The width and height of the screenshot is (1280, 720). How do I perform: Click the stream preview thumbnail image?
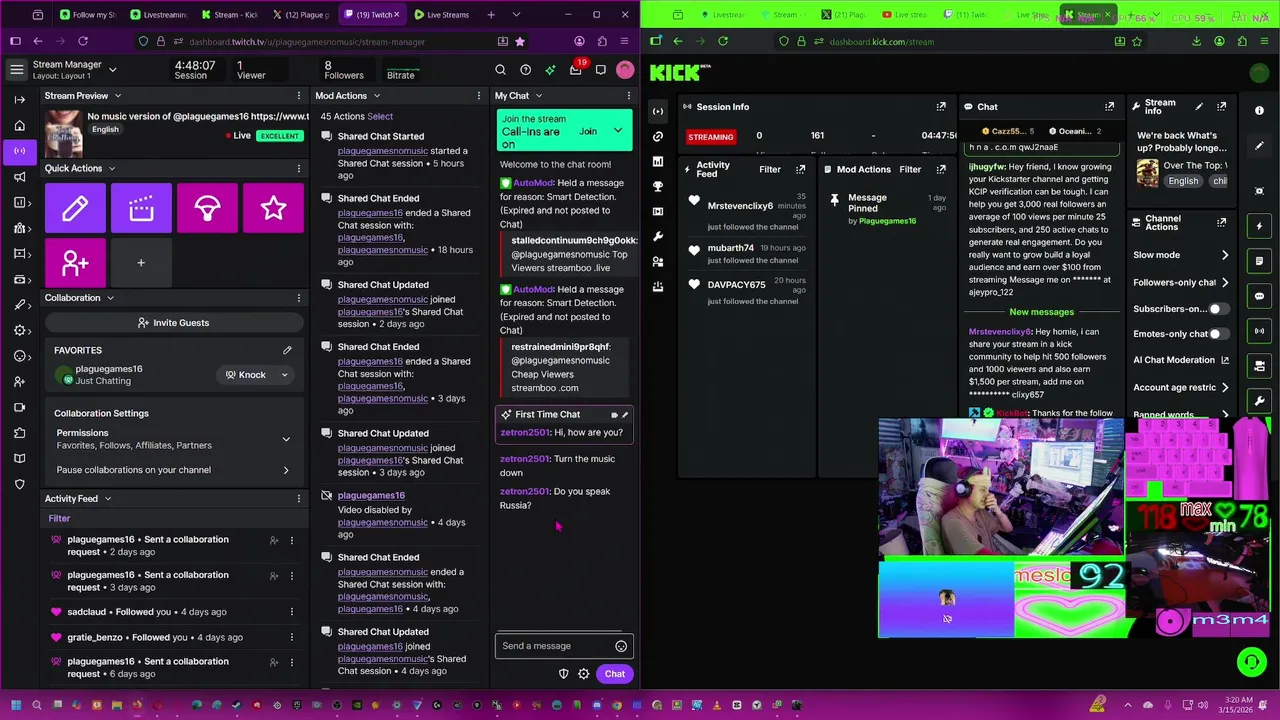pyautogui.click(x=62, y=133)
